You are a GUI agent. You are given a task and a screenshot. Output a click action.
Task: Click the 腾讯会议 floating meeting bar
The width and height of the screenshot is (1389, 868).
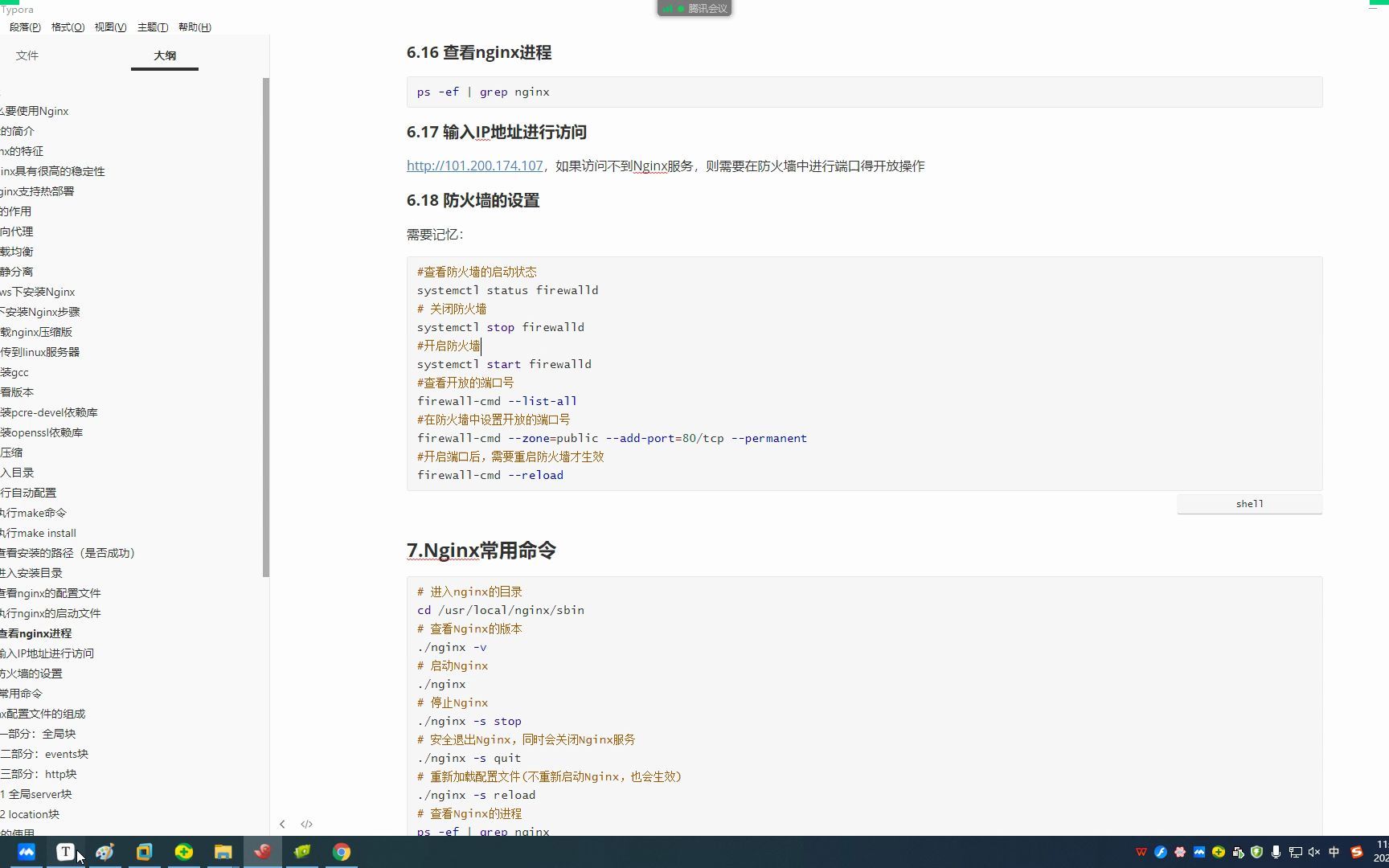tap(694, 8)
